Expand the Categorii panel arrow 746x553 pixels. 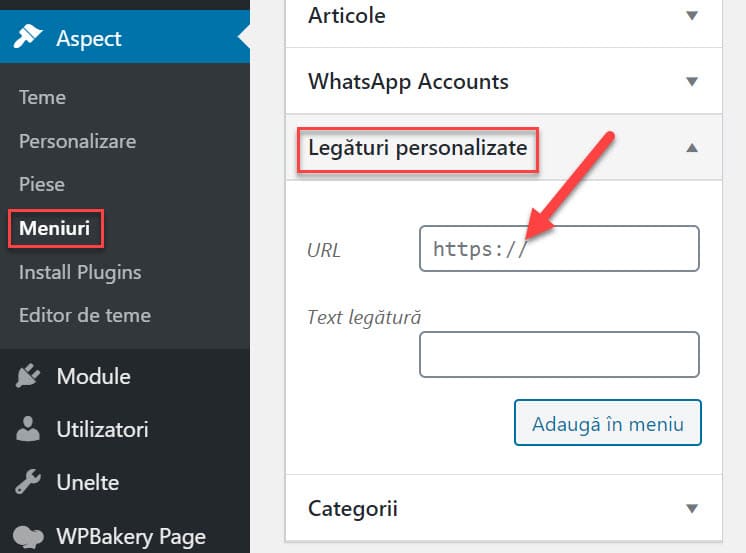[x=691, y=508]
